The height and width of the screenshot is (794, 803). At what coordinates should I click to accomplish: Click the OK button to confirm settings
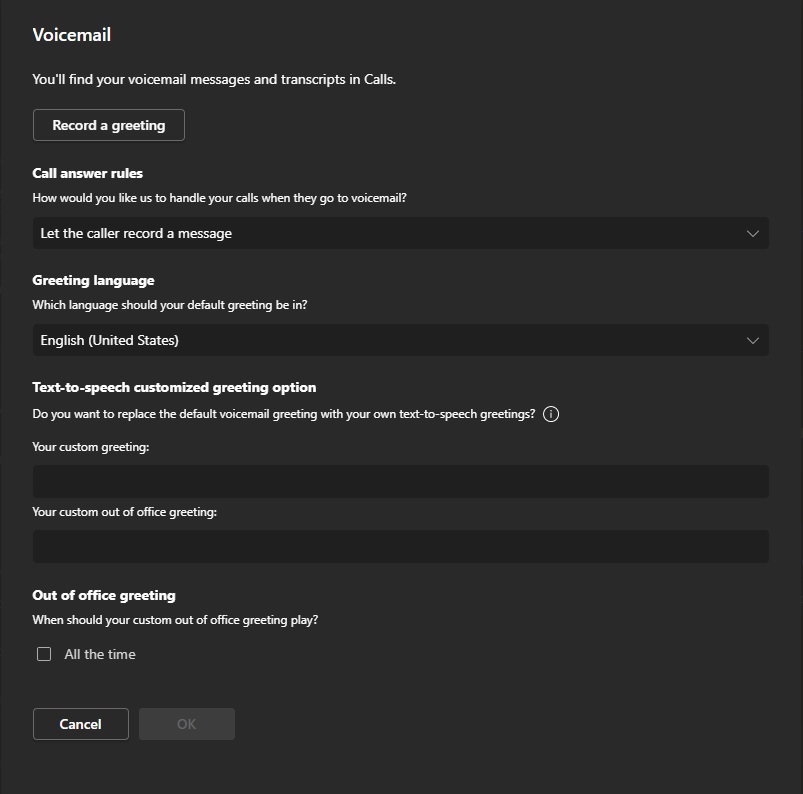[x=186, y=723]
